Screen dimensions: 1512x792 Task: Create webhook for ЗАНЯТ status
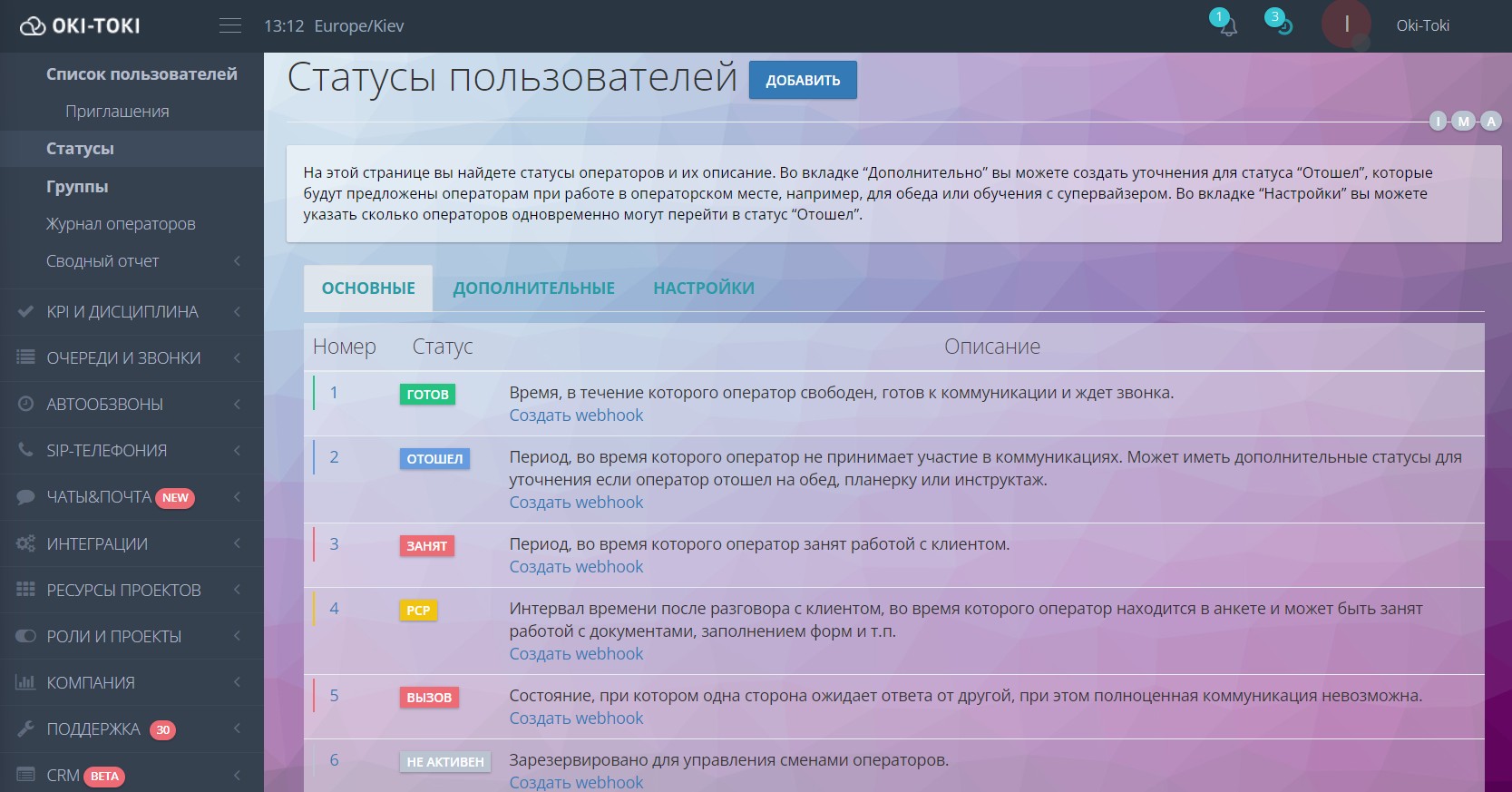tap(576, 567)
